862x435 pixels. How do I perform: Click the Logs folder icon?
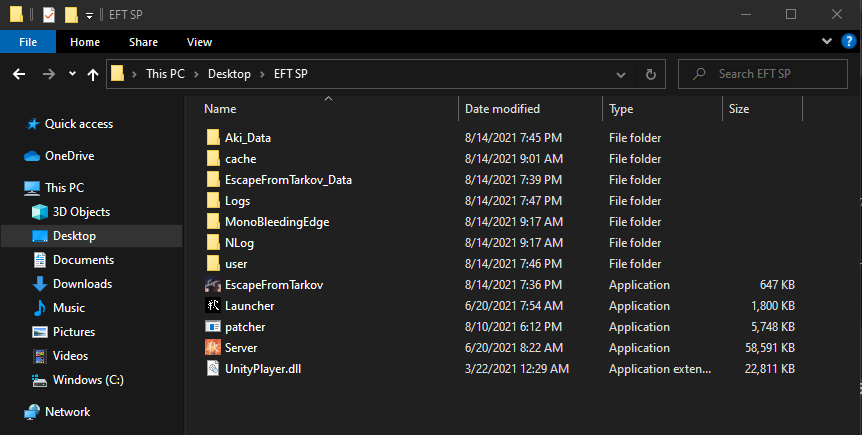click(213, 200)
